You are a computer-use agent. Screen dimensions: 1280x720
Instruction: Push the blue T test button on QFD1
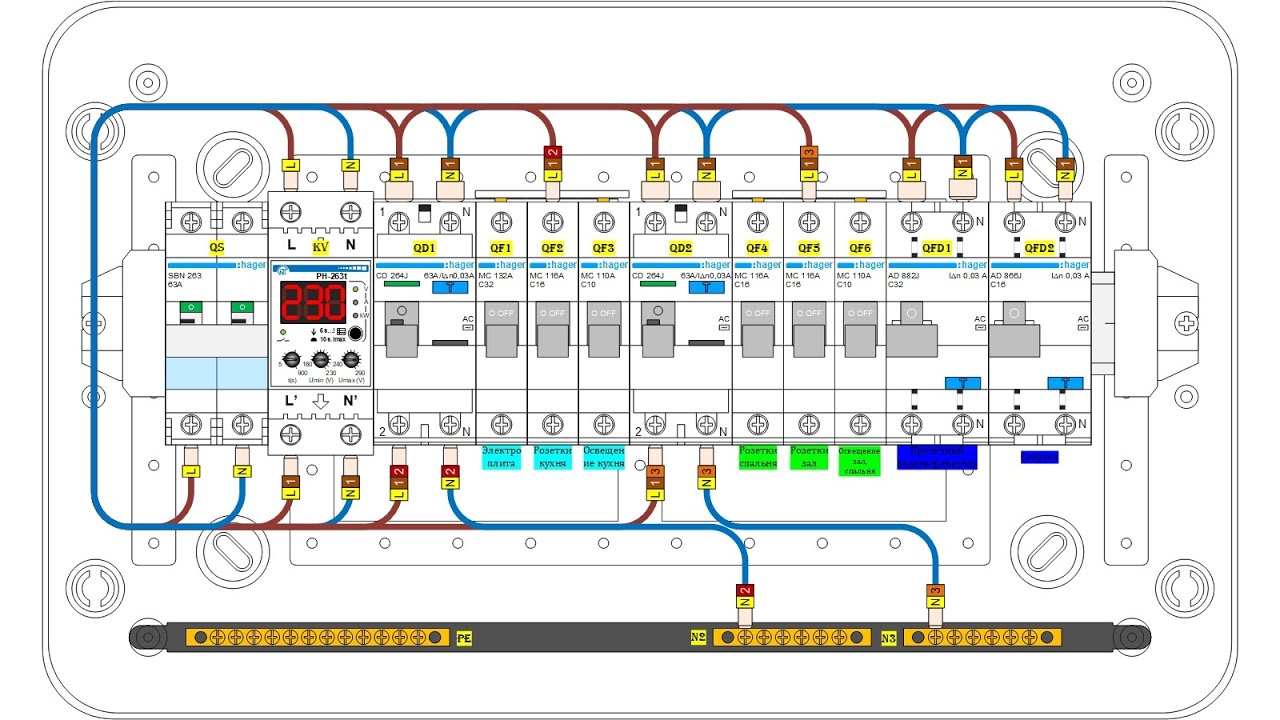[x=962, y=383]
